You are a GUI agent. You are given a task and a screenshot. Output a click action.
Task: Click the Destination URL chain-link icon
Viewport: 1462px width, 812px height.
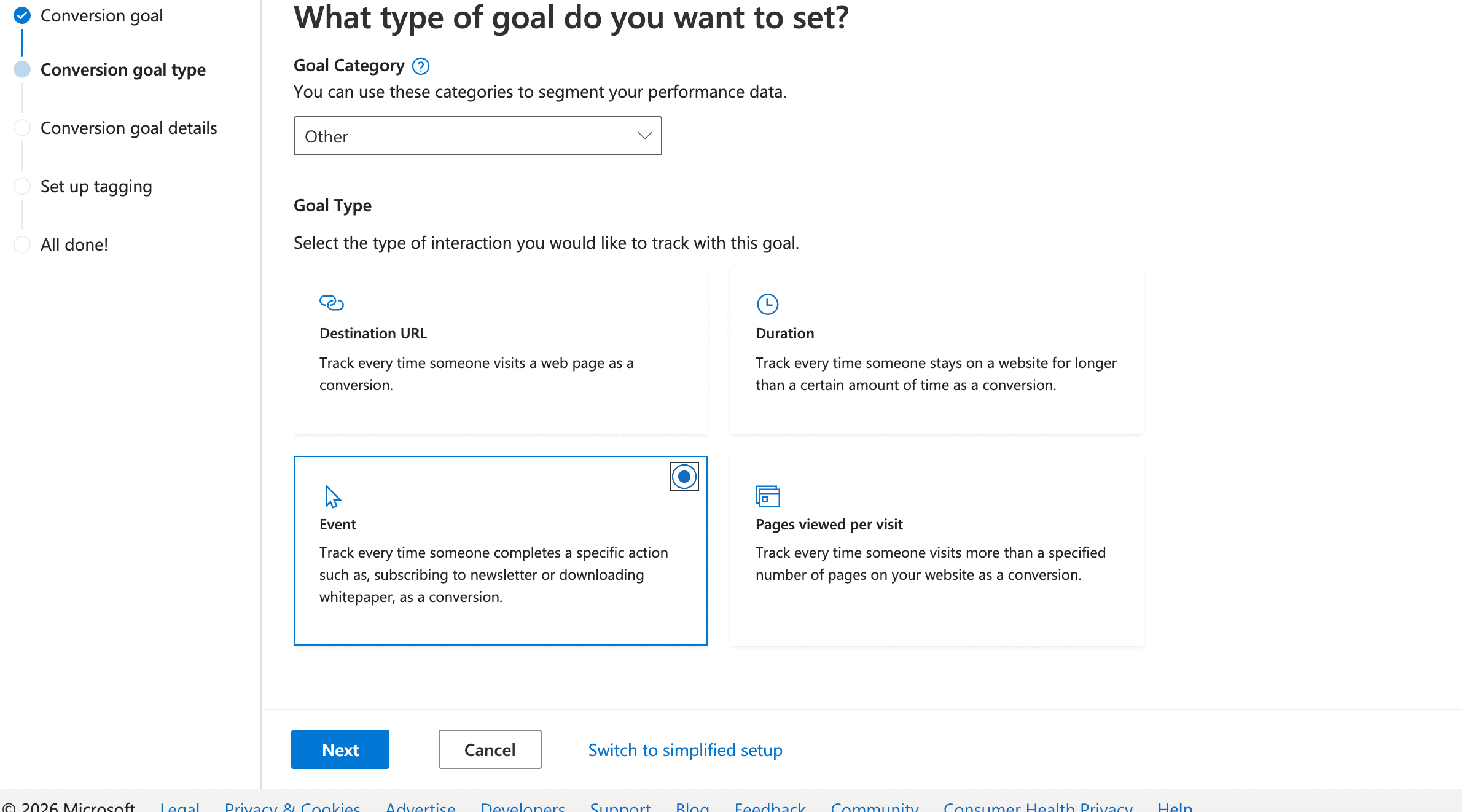coord(331,302)
